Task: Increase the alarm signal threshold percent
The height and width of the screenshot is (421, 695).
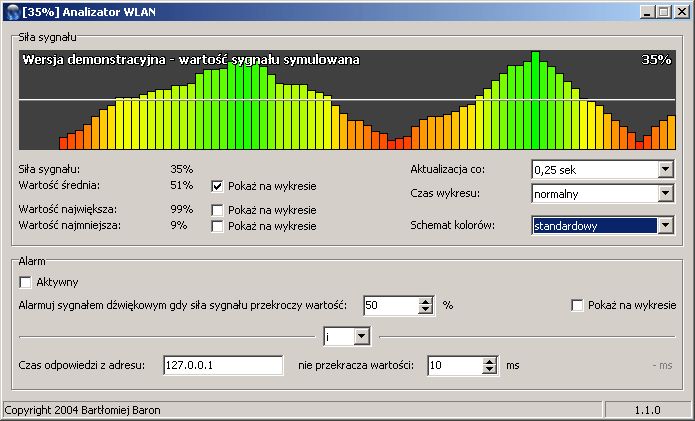Action: click(x=426, y=301)
